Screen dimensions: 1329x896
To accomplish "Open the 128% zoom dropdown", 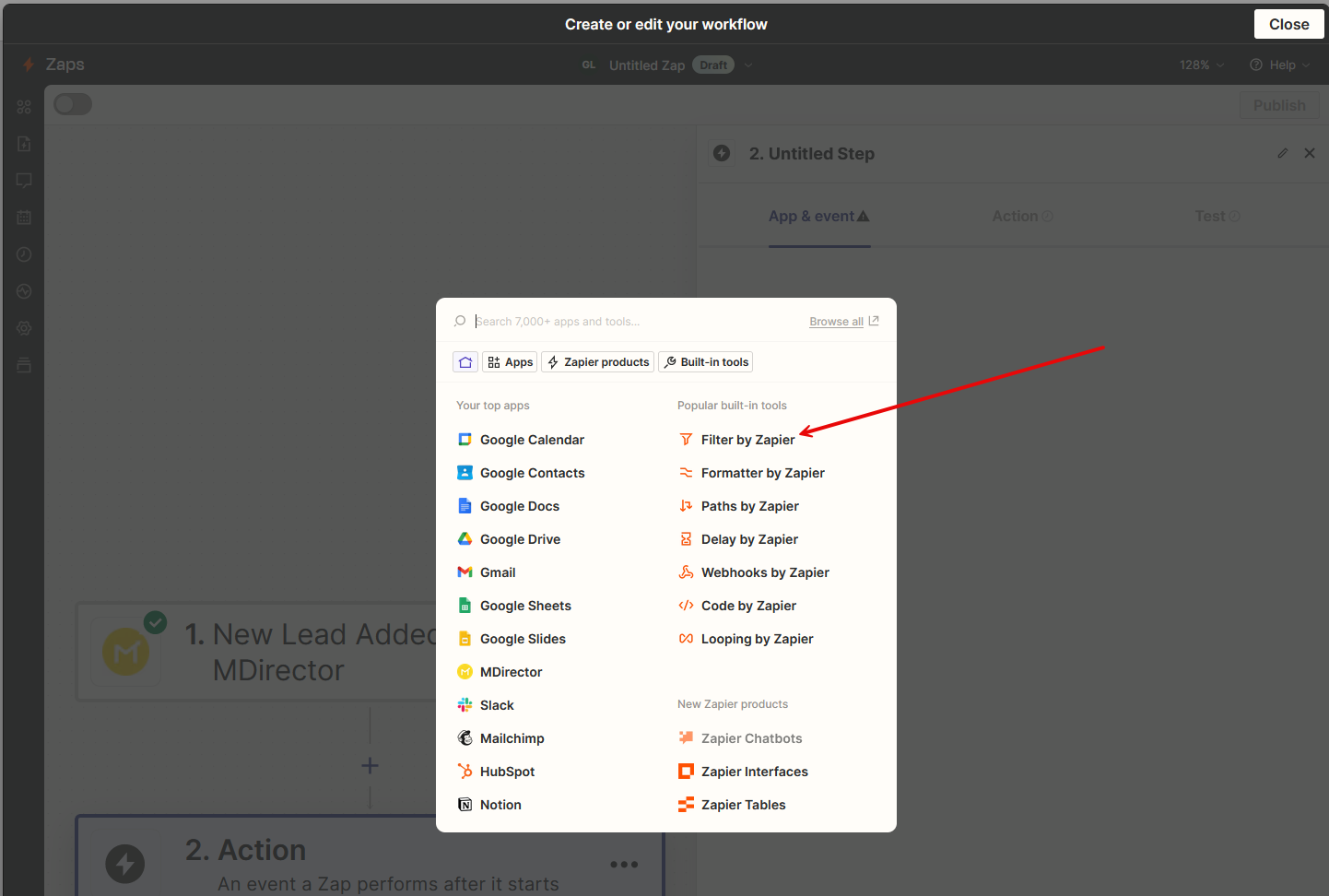I will pyautogui.click(x=1202, y=65).
